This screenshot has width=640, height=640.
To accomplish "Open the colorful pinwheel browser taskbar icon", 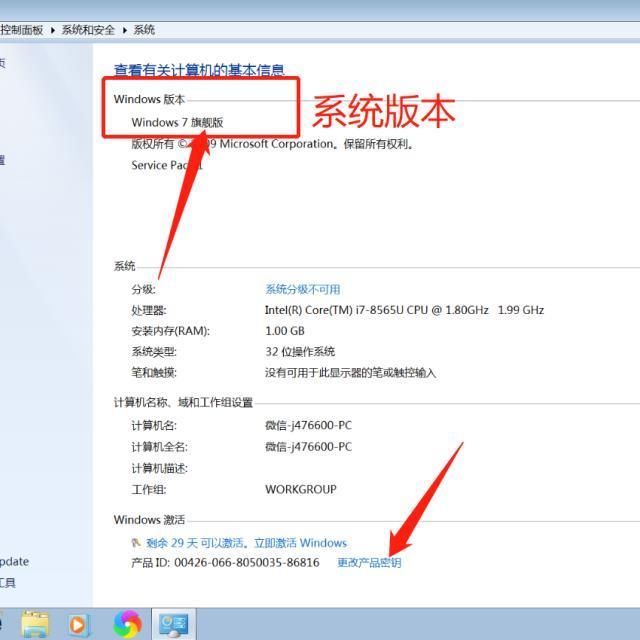I will (127, 624).
